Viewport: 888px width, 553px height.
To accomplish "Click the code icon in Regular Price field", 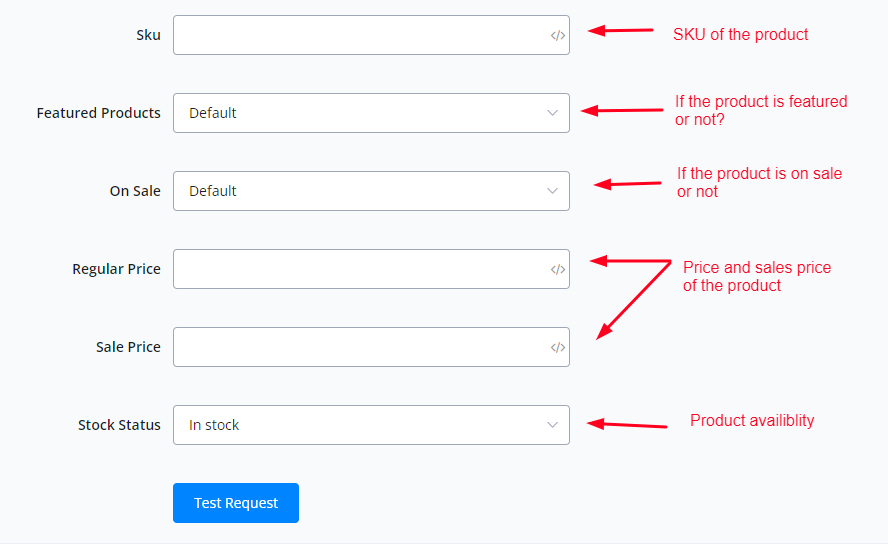I will point(558,269).
